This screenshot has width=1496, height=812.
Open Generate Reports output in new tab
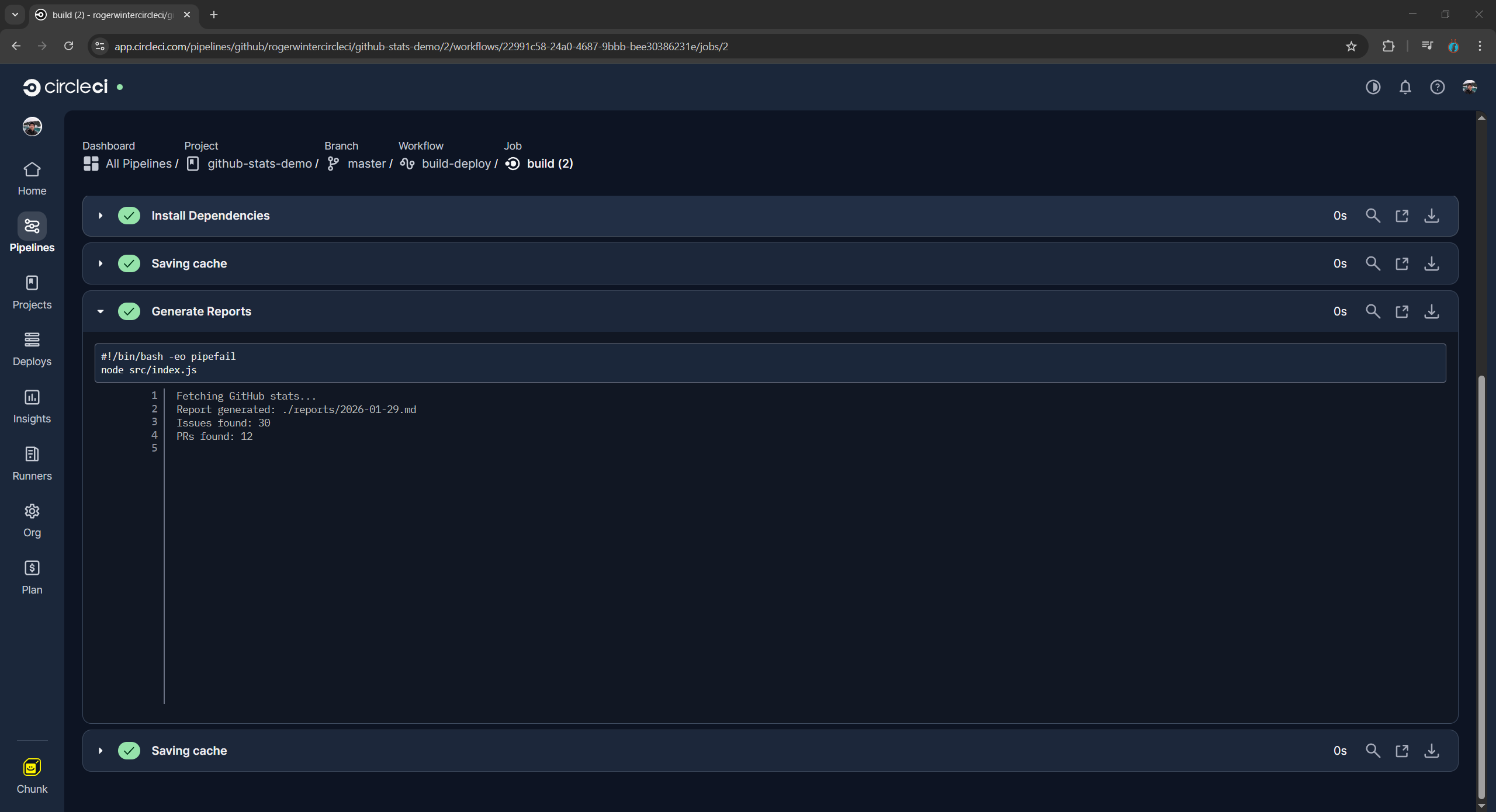point(1402,311)
